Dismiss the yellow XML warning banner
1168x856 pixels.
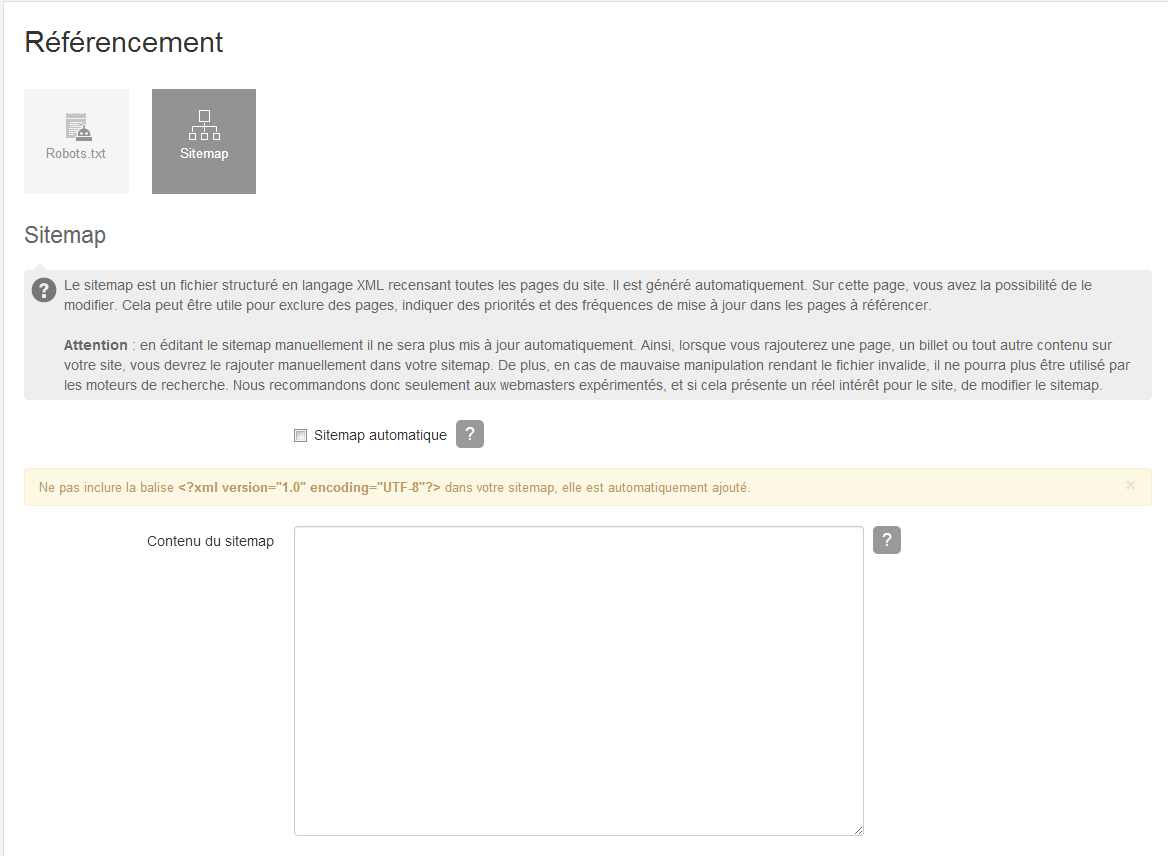(x=1131, y=485)
